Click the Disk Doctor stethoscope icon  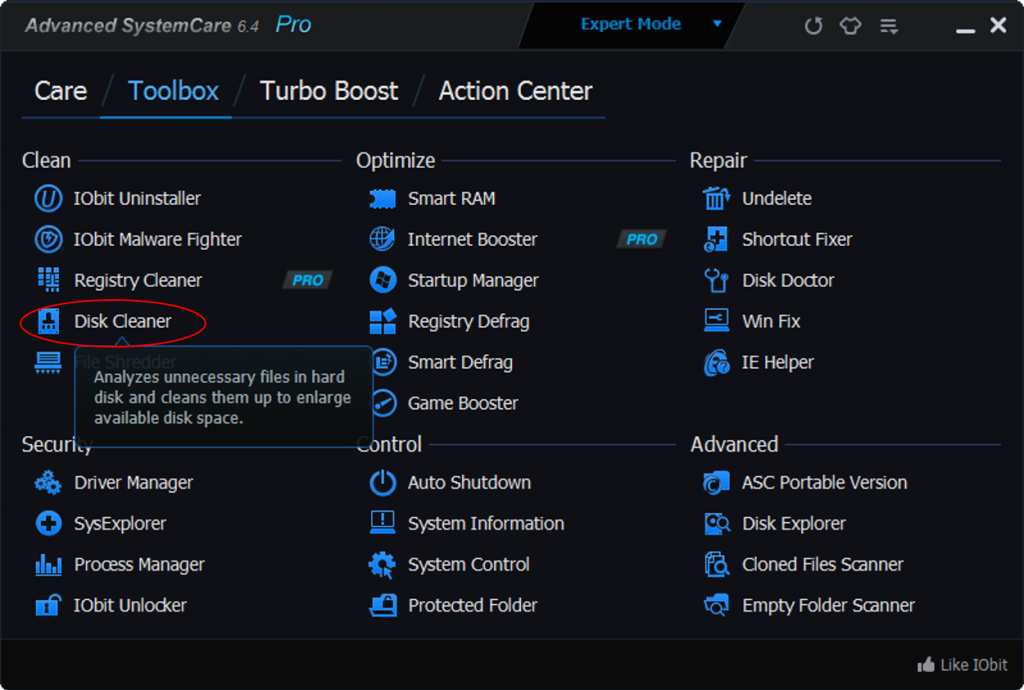[716, 280]
